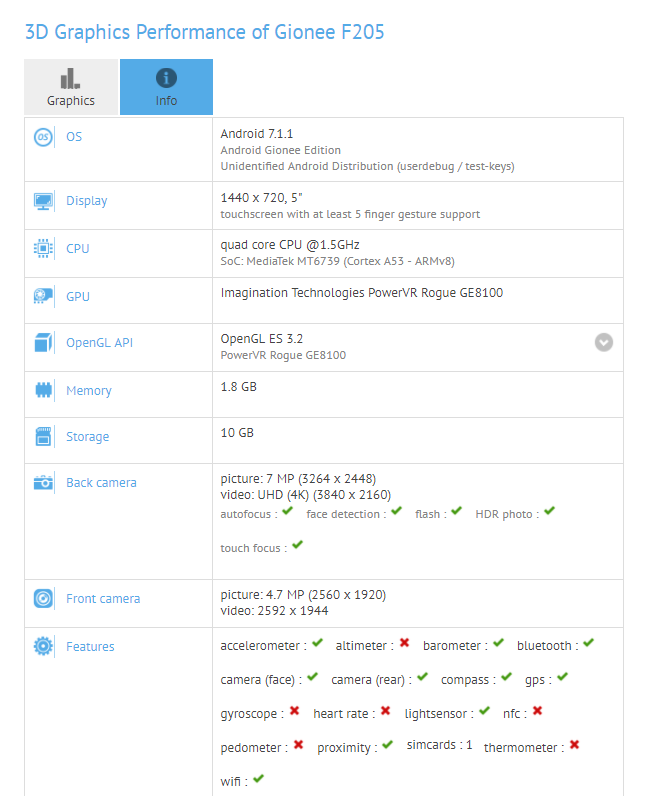Click the Back camera label
651x796 pixels.
coord(102,483)
